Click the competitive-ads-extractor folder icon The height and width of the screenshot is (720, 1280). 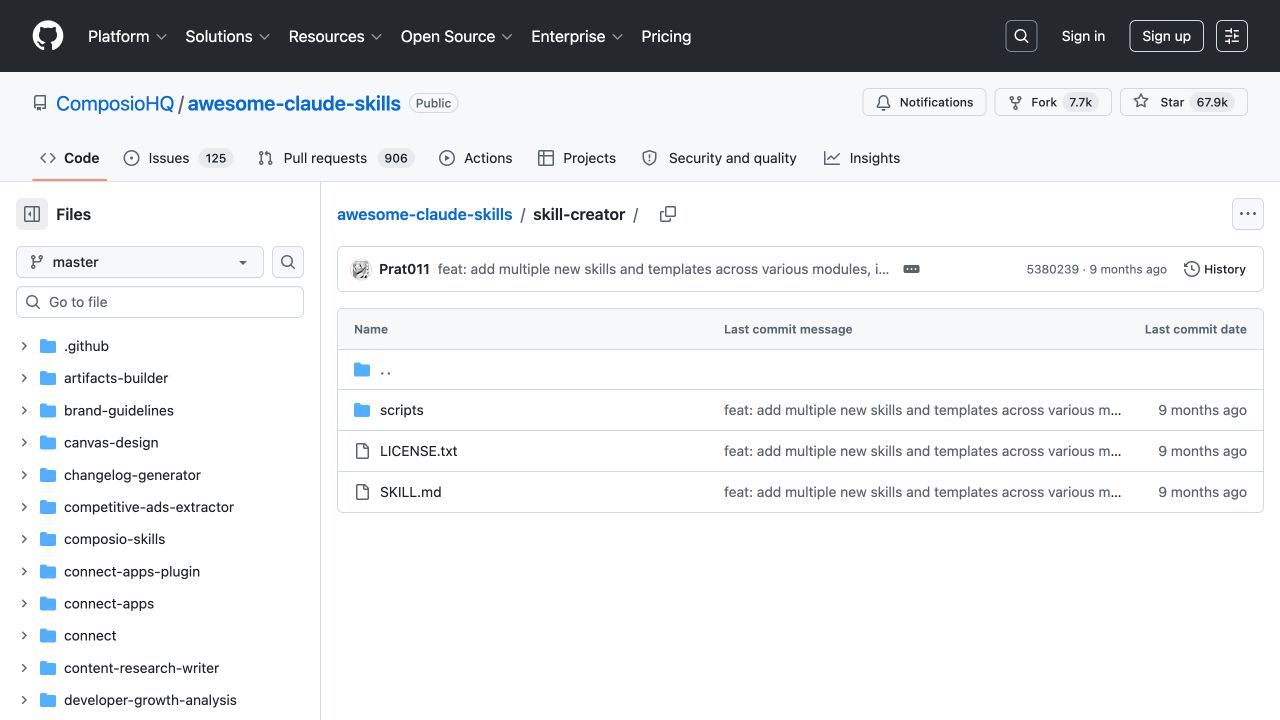[48, 507]
